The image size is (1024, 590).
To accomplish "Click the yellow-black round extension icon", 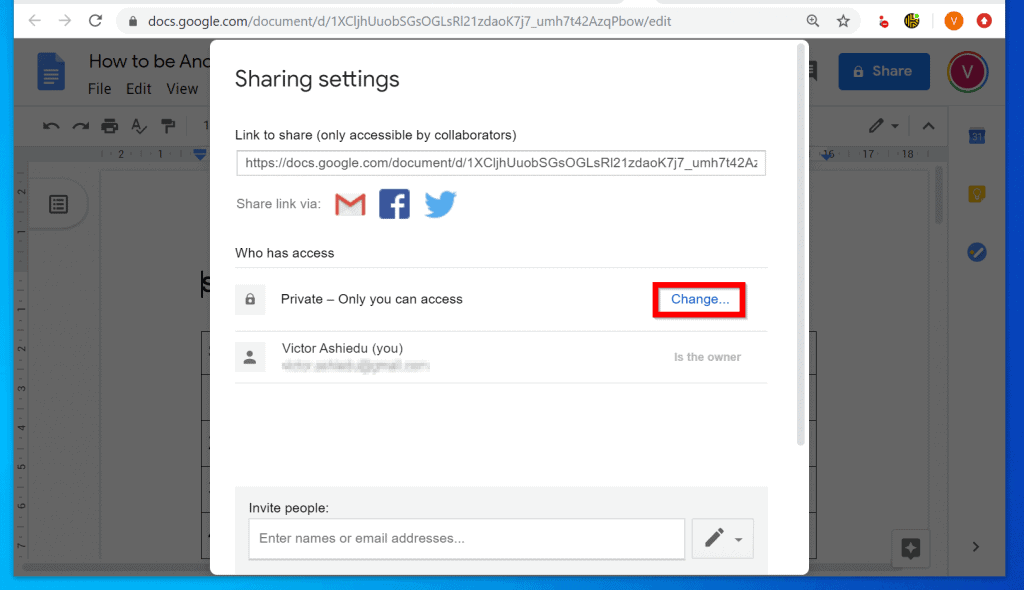I will pyautogui.click(x=912, y=21).
